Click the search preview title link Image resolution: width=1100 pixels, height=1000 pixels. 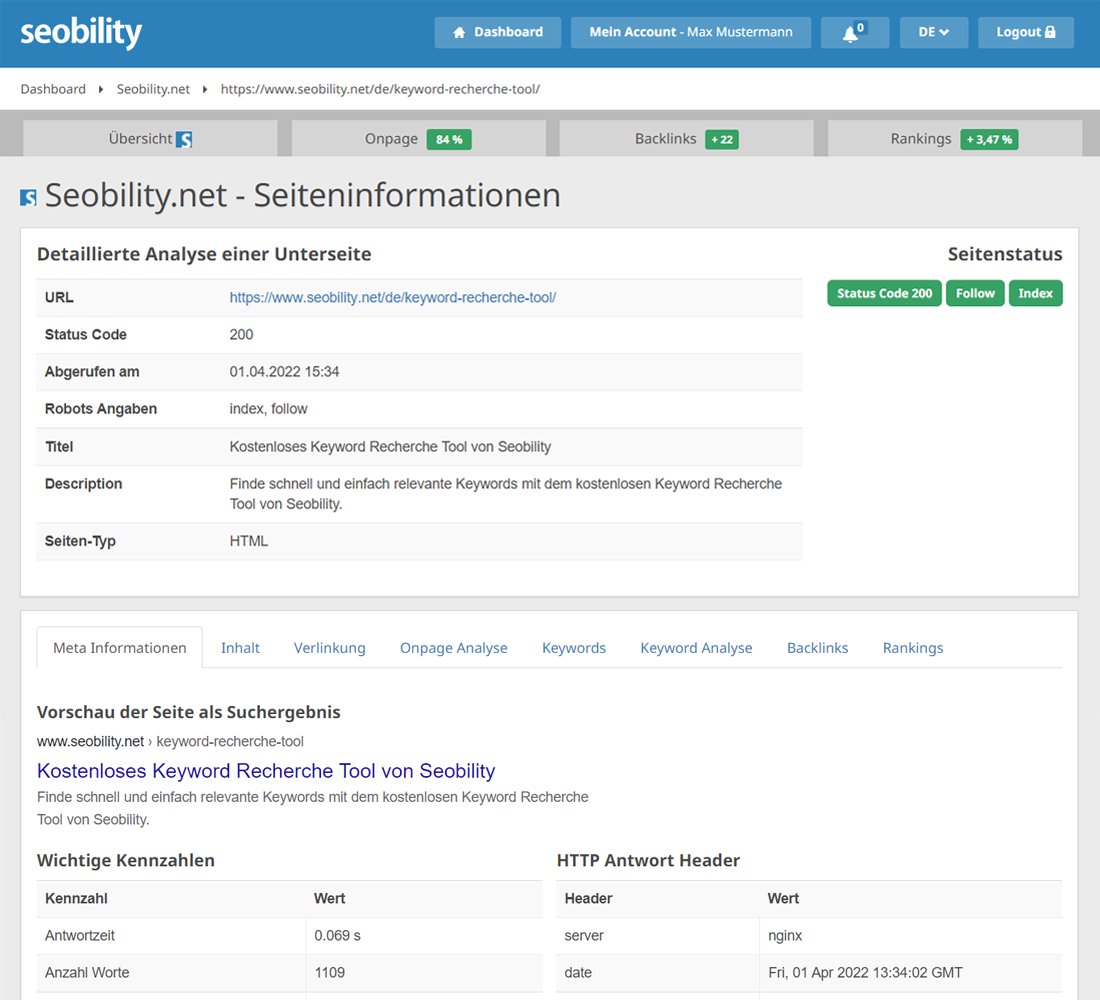pyautogui.click(x=266, y=771)
